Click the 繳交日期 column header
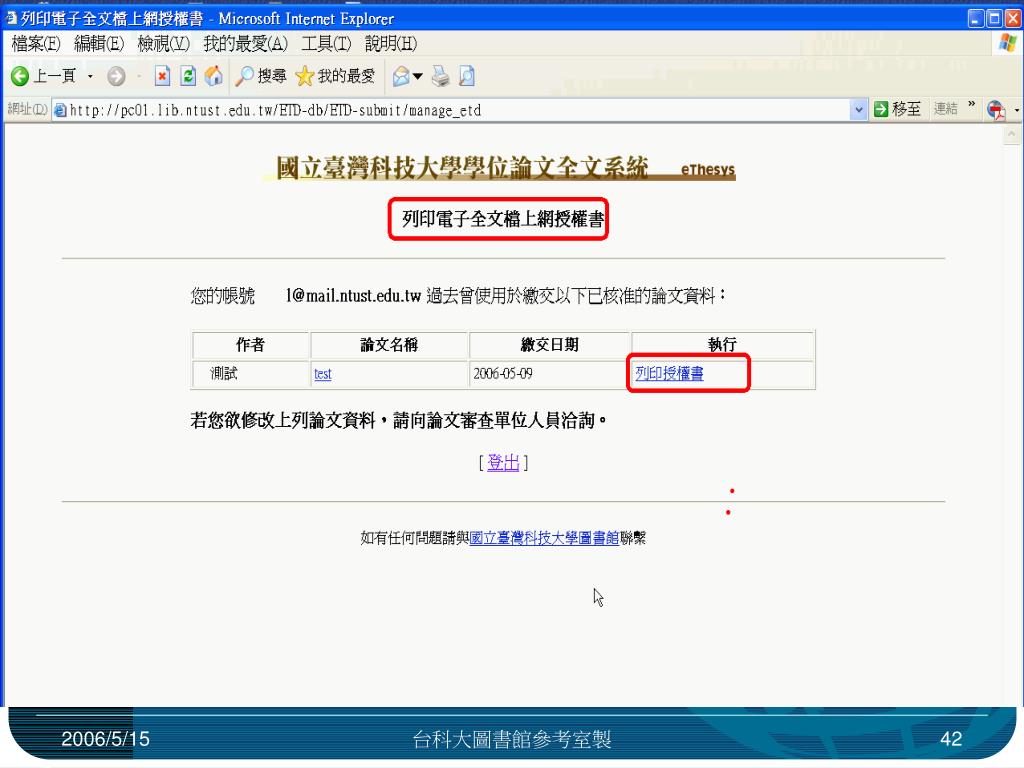This screenshot has width=1024, height=768. tap(550, 345)
